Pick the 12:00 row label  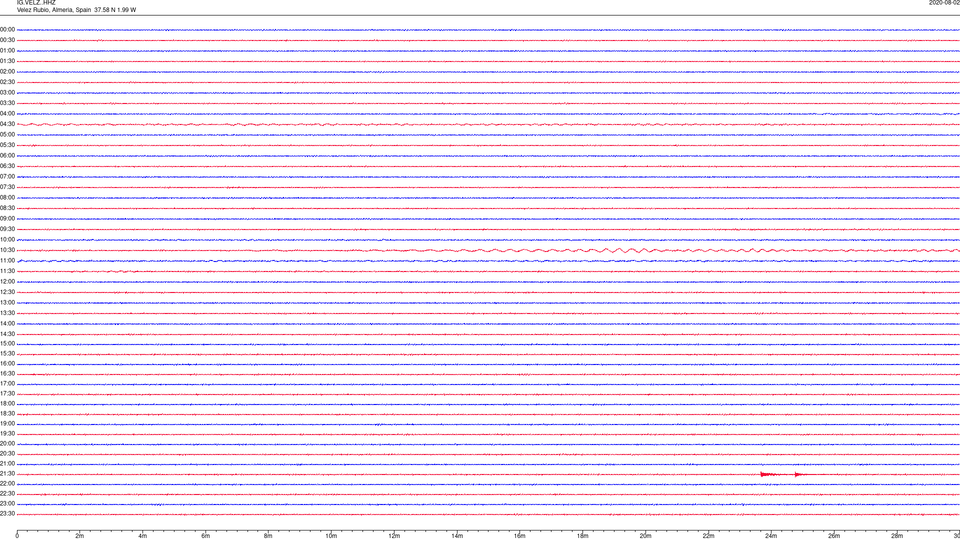(7, 282)
